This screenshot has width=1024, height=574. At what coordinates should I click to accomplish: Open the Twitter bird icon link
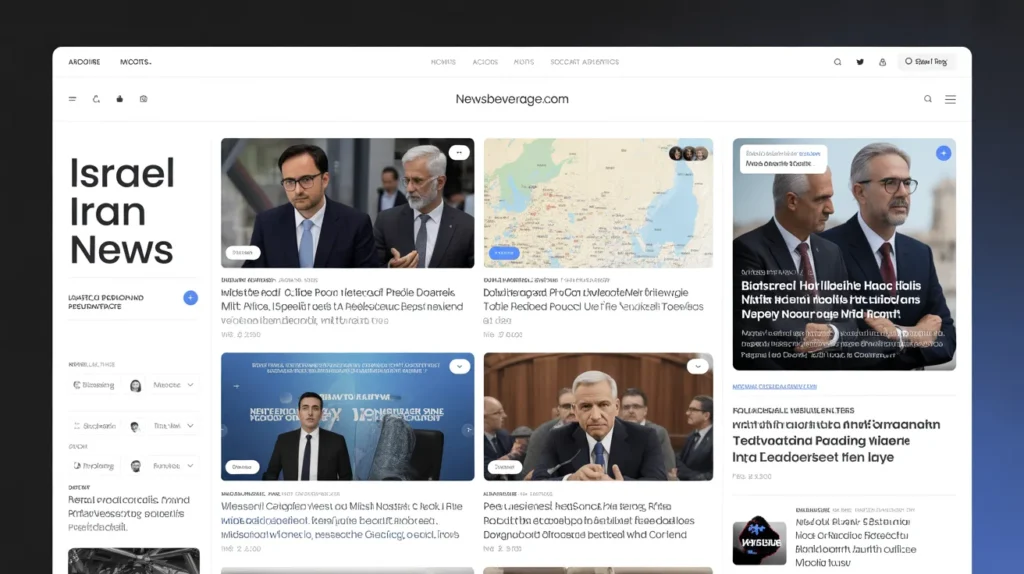[860, 62]
